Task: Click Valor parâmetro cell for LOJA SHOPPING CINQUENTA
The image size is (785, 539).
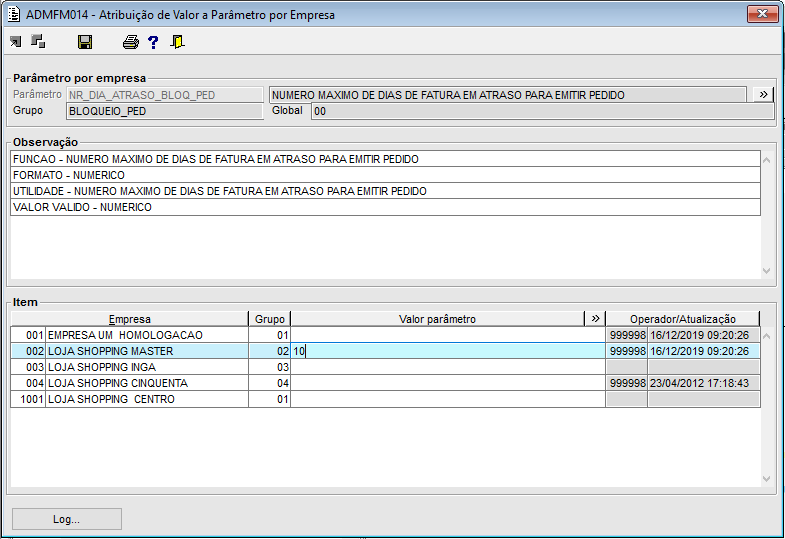Action: (448, 383)
